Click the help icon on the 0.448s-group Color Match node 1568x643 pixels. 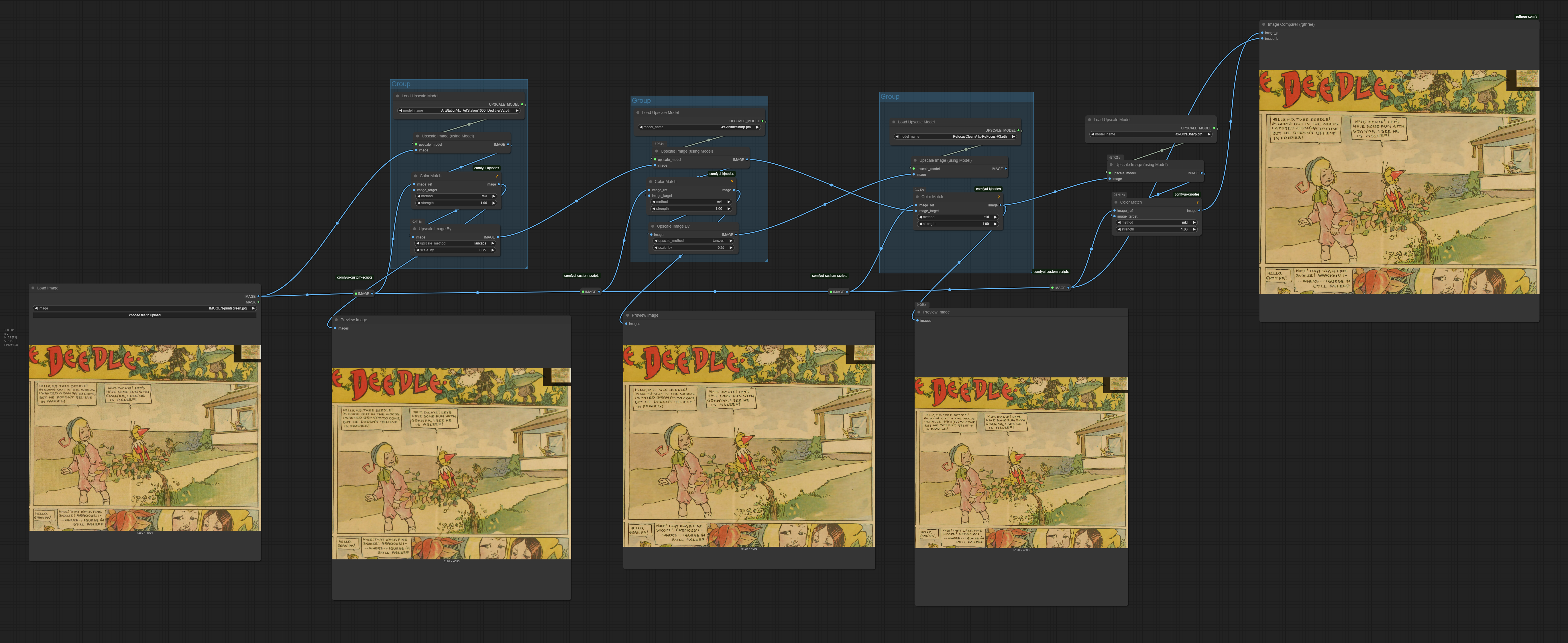pyautogui.click(x=497, y=176)
